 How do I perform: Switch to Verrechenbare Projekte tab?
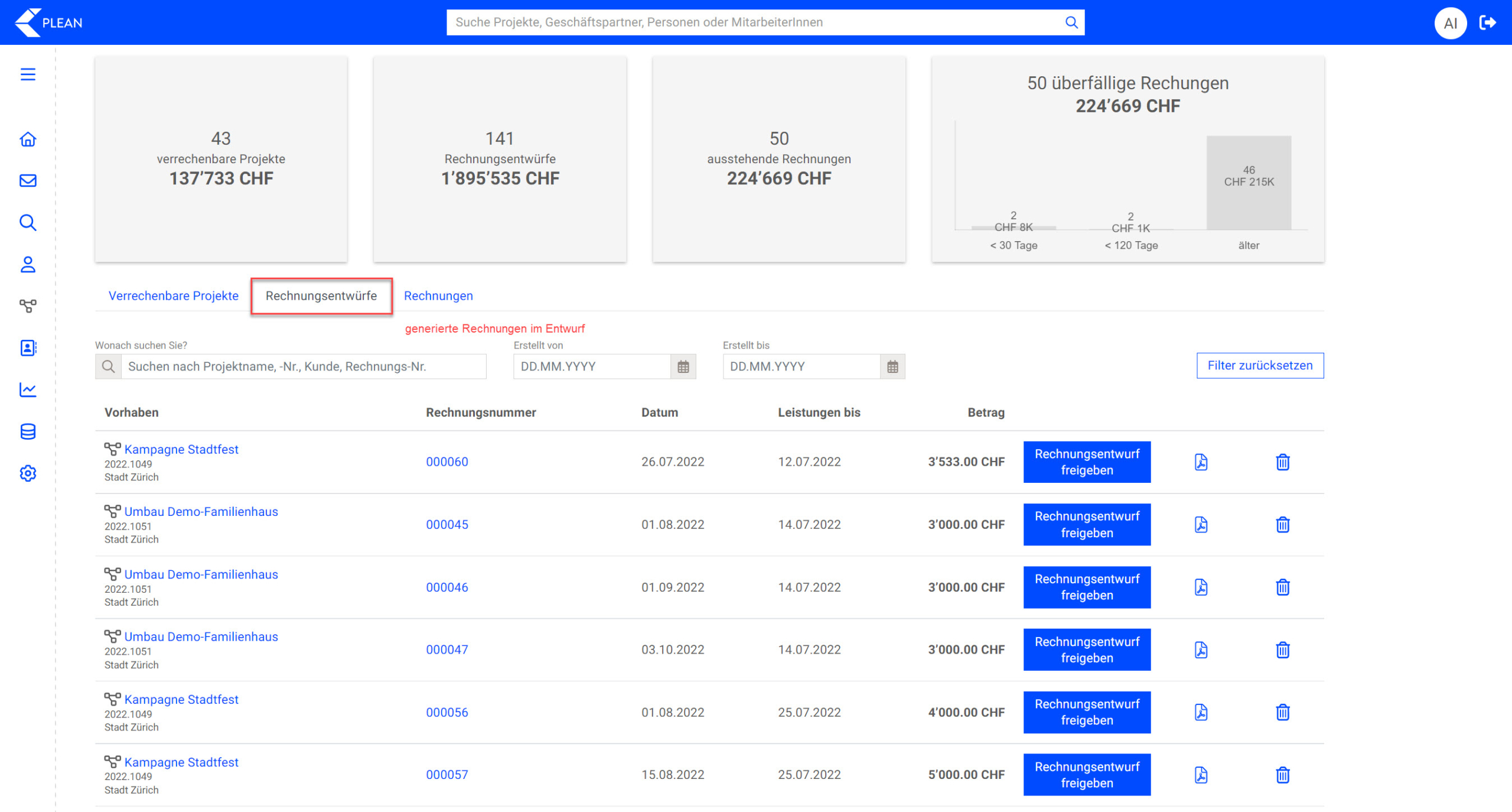coord(173,295)
